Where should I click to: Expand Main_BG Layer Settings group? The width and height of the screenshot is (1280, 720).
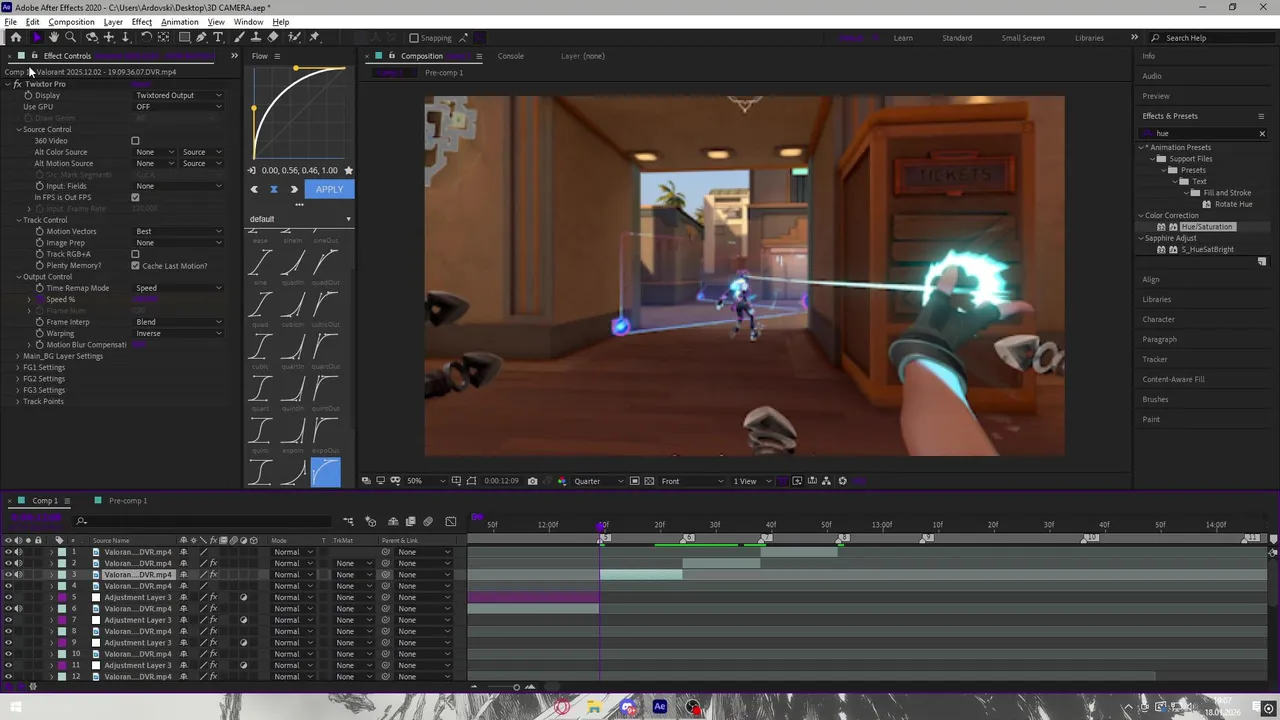[18, 356]
